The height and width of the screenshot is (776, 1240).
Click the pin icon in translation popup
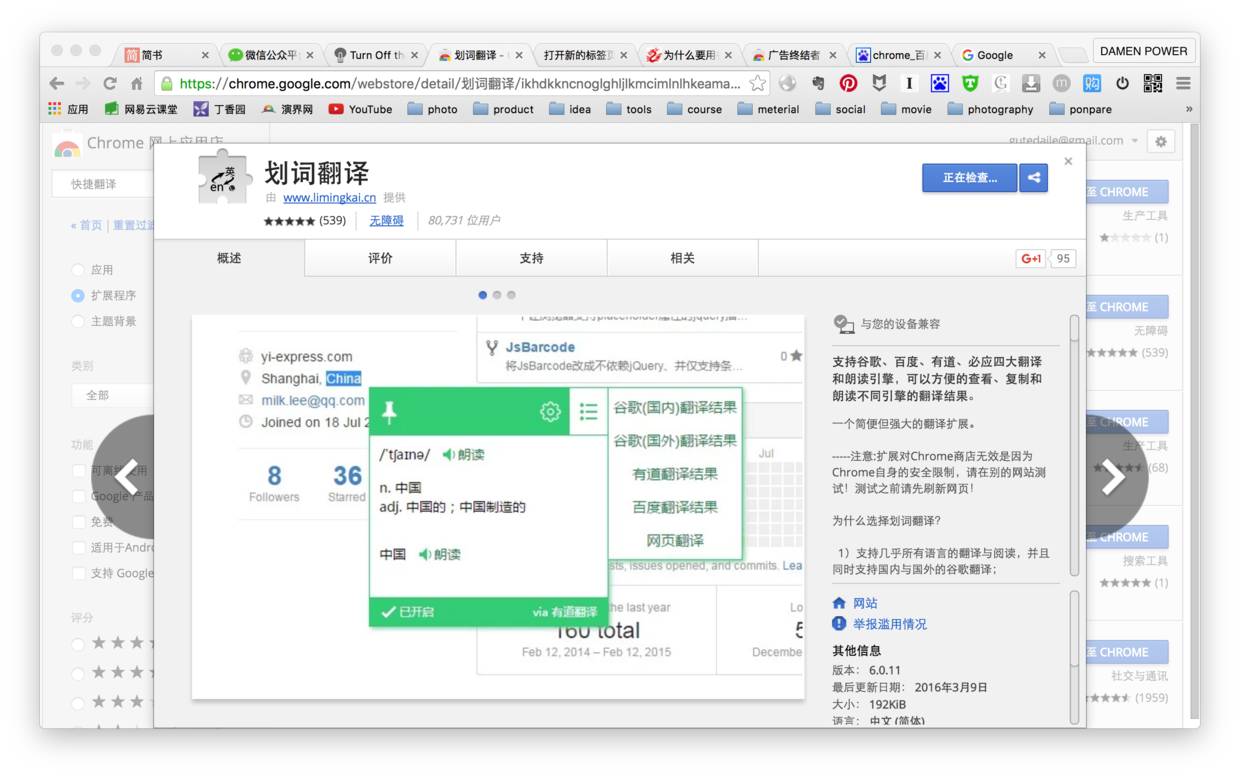pos(390,411)
